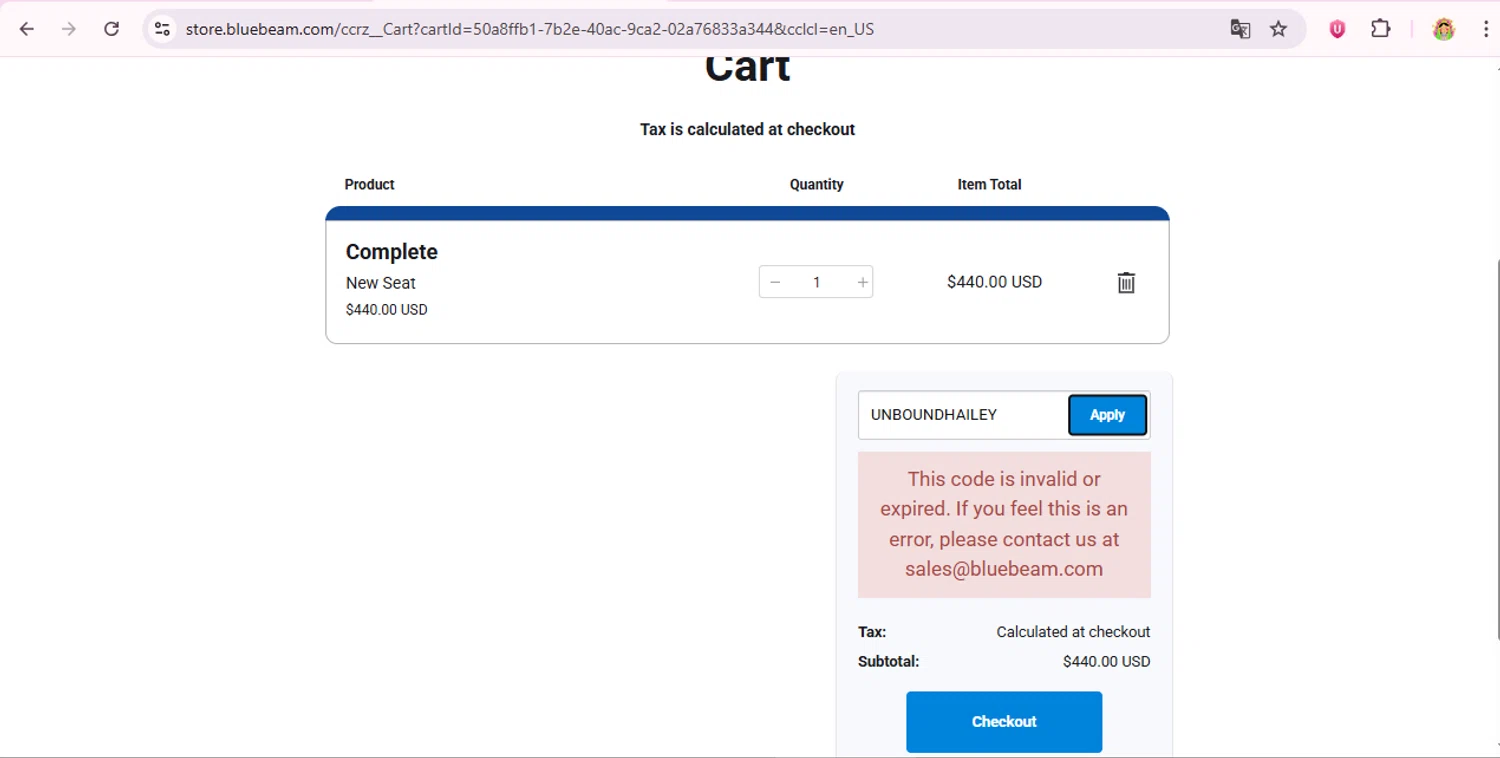Open the uBlock shield extension icon
Screen dimensions: 1500x758
click(x=1337, y=29)
